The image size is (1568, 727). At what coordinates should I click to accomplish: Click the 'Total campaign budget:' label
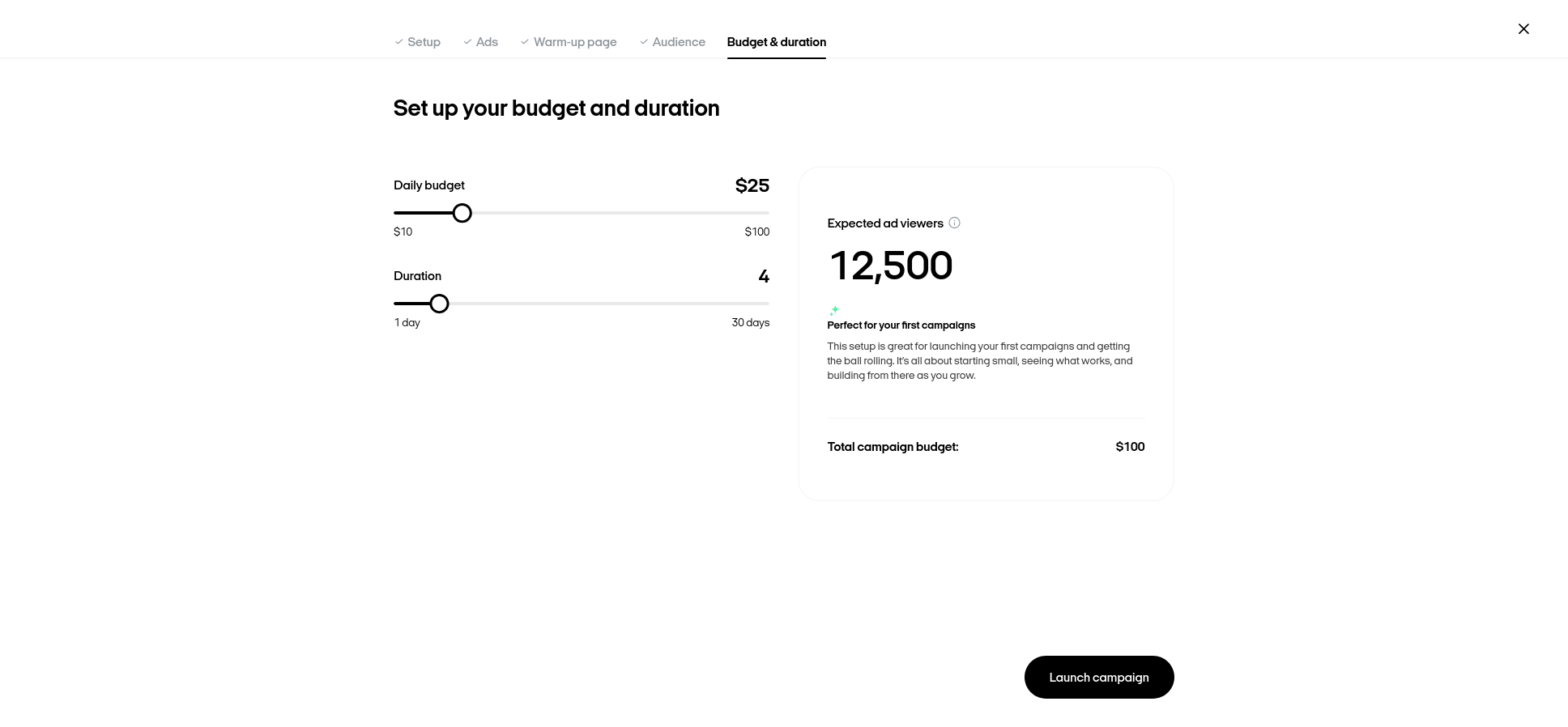tap(893, 447)
